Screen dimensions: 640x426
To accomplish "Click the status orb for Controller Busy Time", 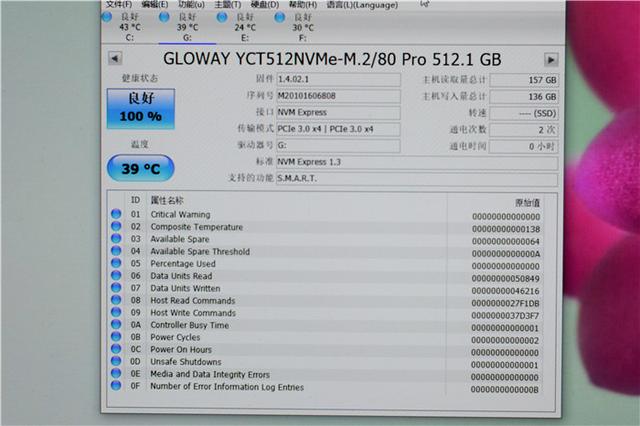I will pyautogui.click(x=116, y=324).
